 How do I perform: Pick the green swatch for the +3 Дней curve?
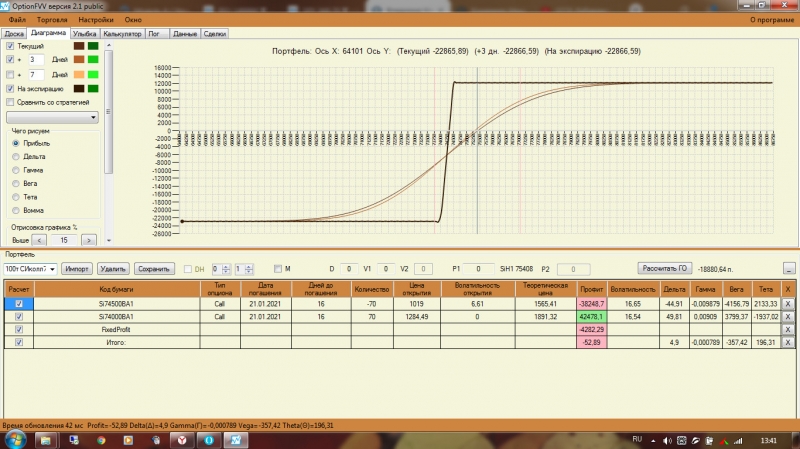tap(93, 59)
